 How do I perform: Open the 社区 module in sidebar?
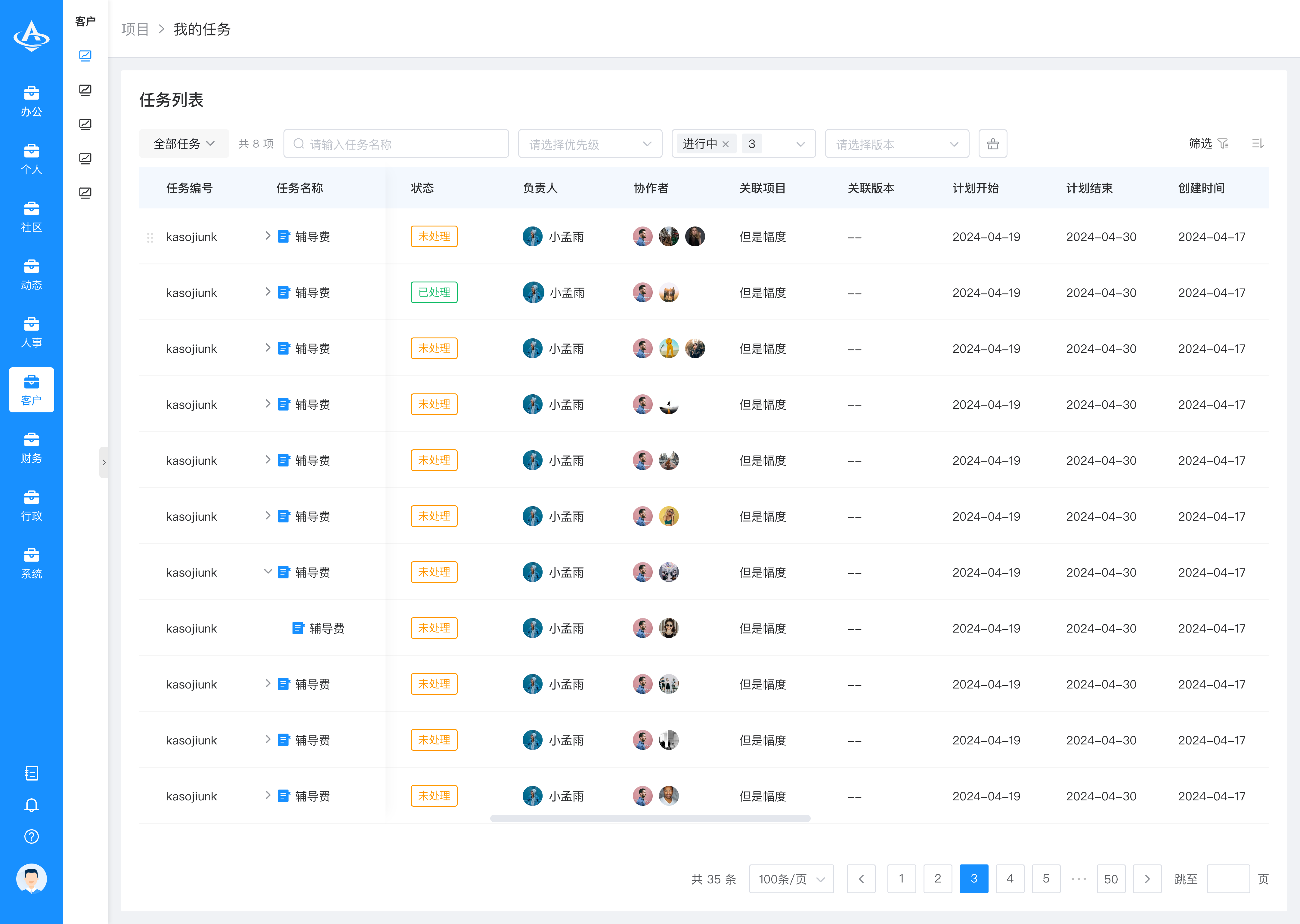pos(31,217)
